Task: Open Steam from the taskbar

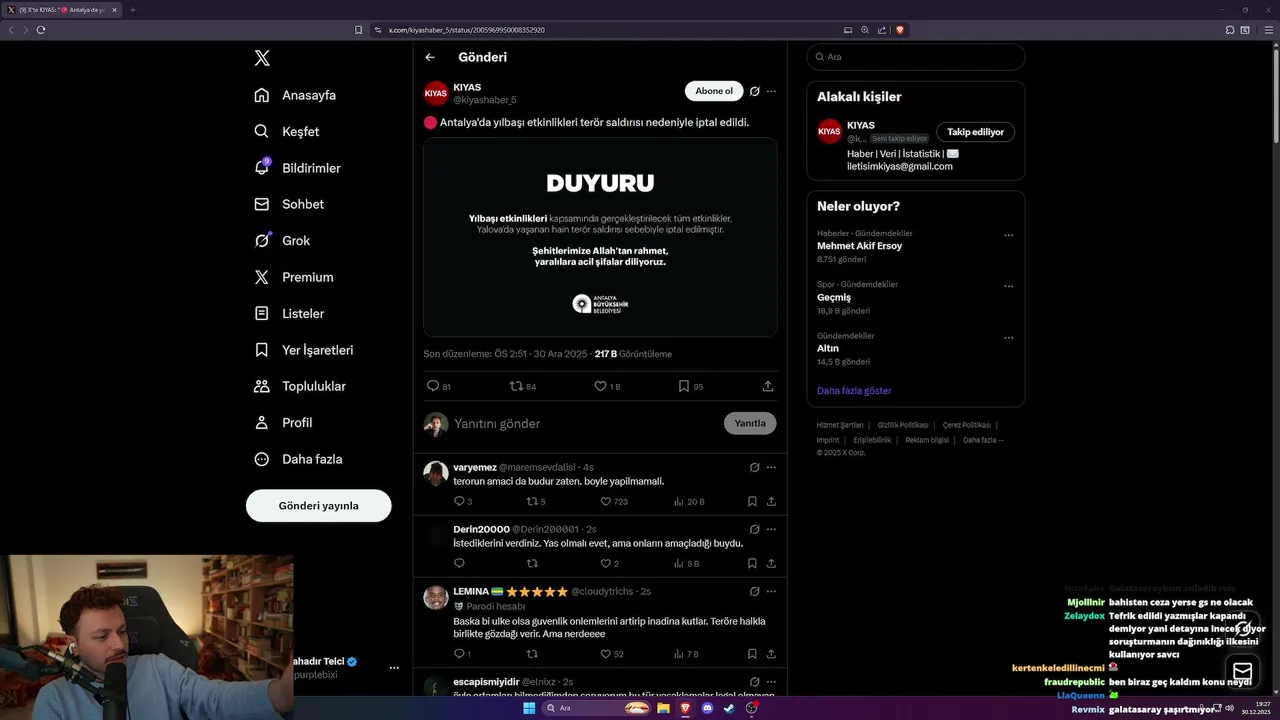Action: click(729, 708)
